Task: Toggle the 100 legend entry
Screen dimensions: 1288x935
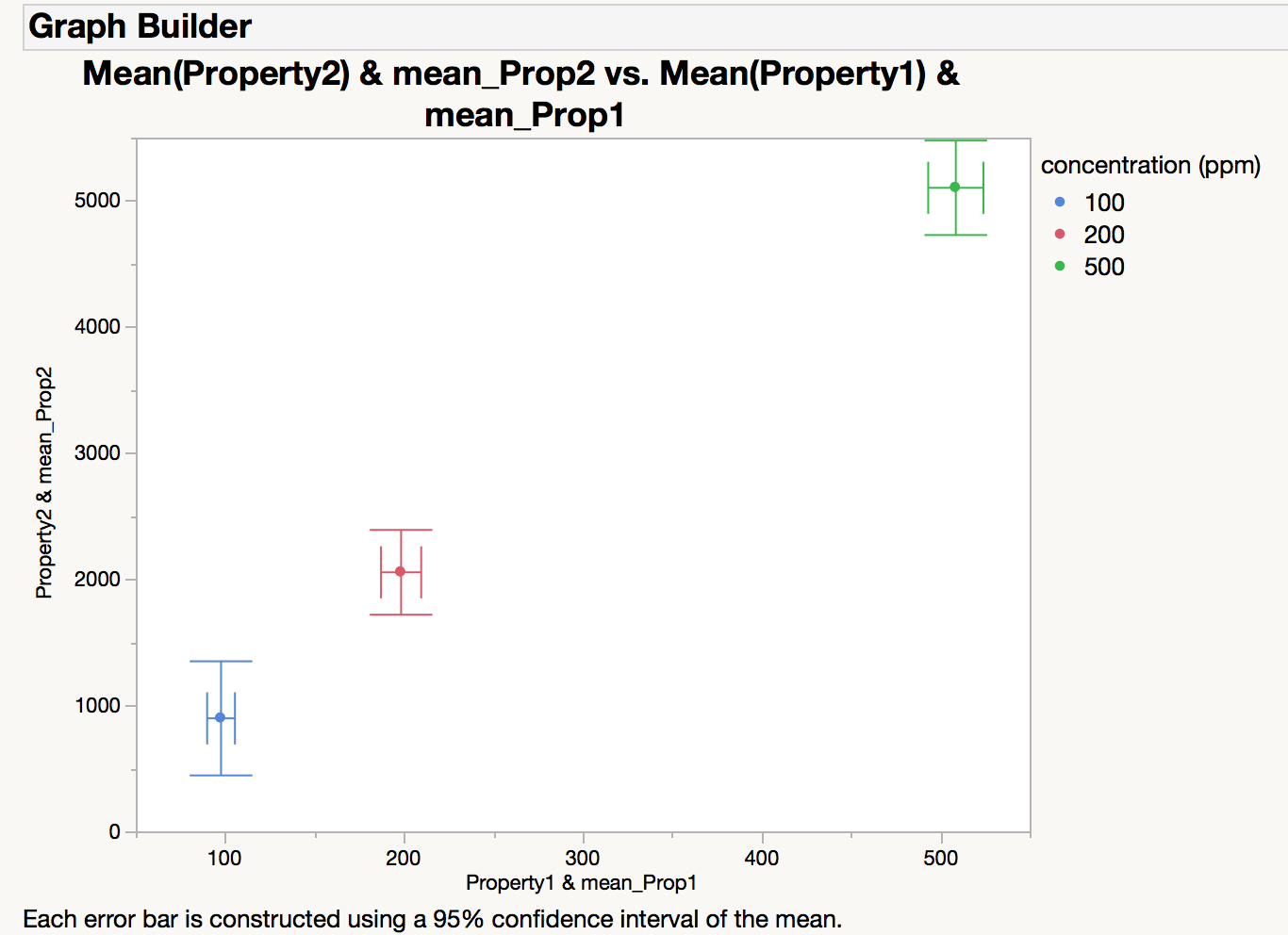Action: [x=1103, y=203]
